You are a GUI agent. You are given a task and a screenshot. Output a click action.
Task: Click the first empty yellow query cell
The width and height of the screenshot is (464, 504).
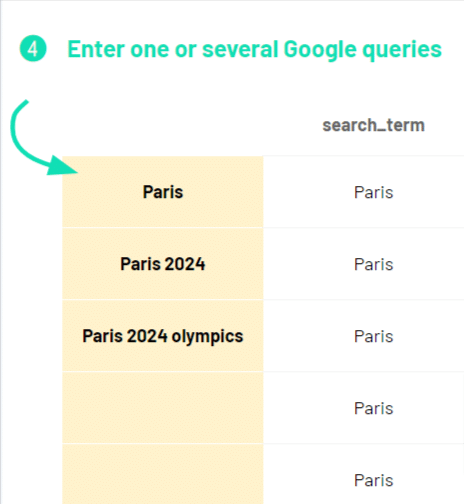163,408
